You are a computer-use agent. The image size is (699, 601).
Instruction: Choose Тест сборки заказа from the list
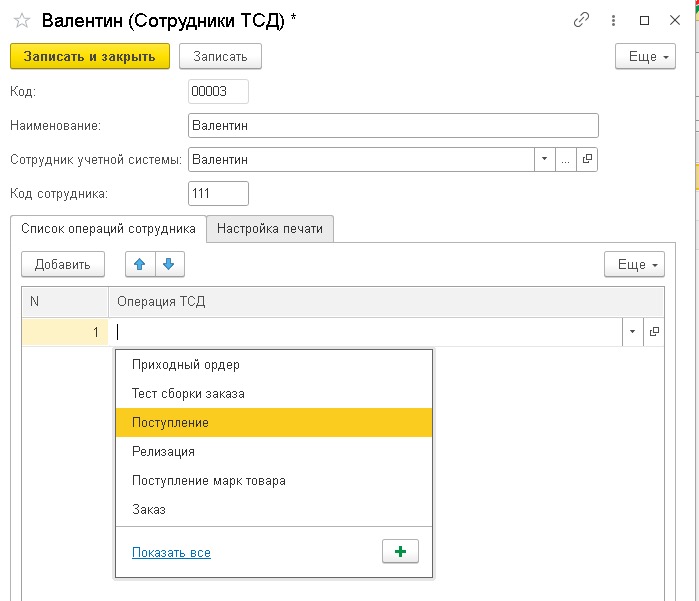click(x=274, y=394)
